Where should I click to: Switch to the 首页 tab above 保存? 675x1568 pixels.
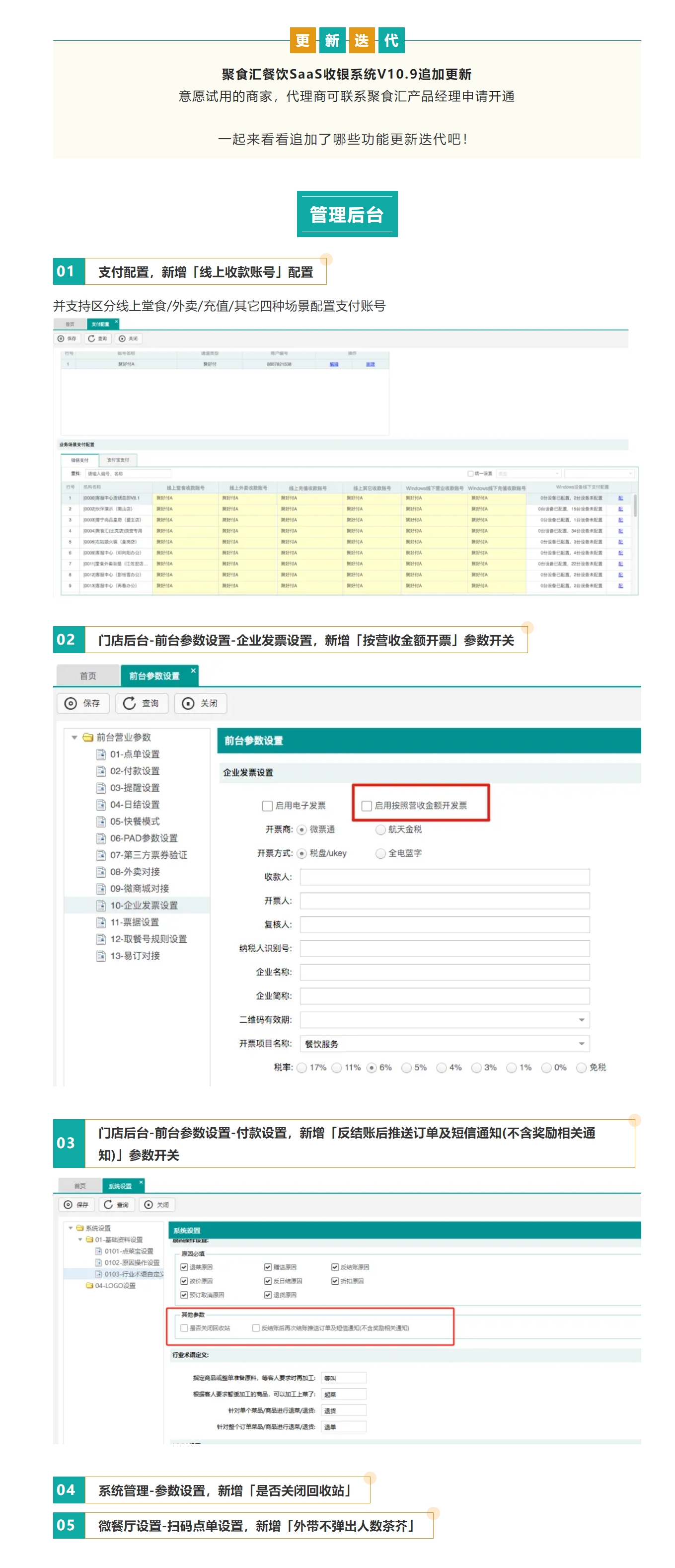coord(87,675)
